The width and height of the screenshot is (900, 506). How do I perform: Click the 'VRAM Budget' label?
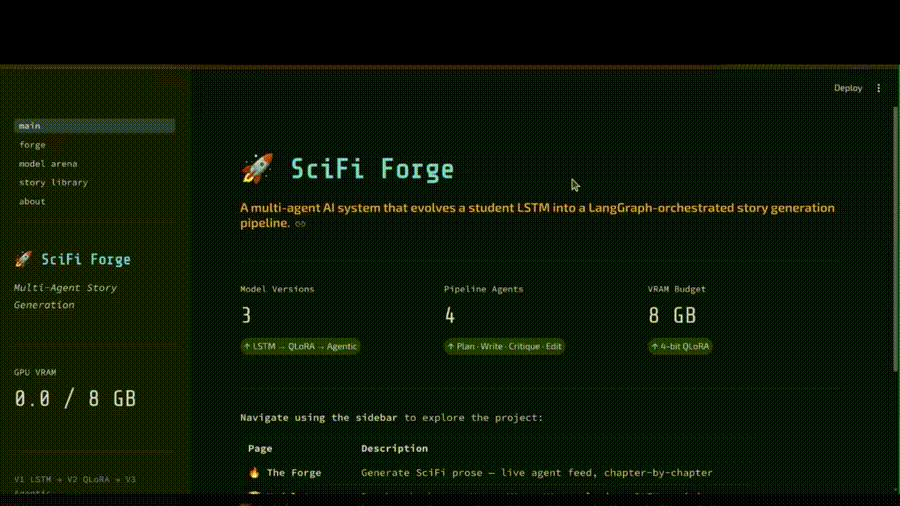(677, 289)
